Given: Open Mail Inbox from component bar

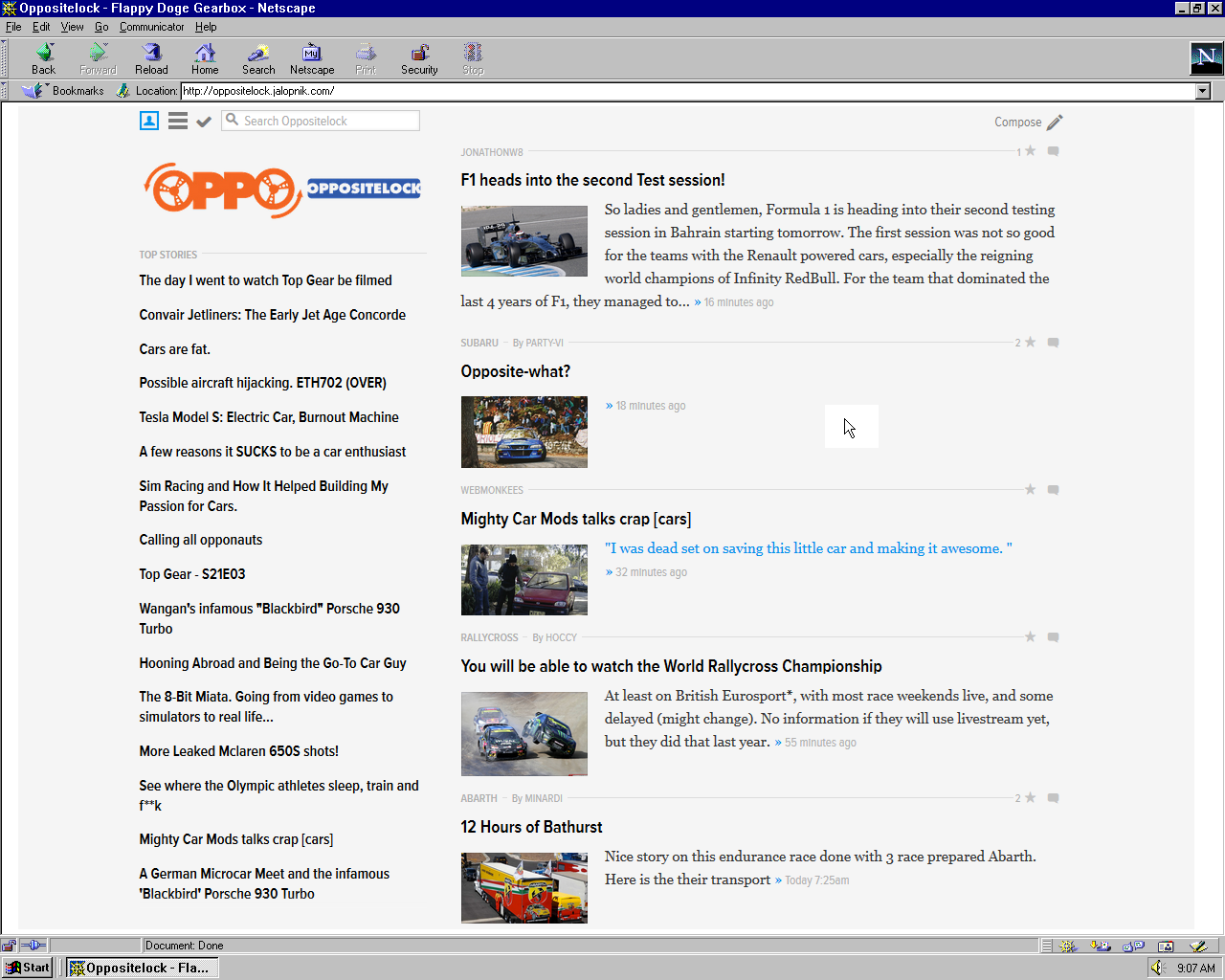Looking at the screenshot, I should tap(1101, 946).
